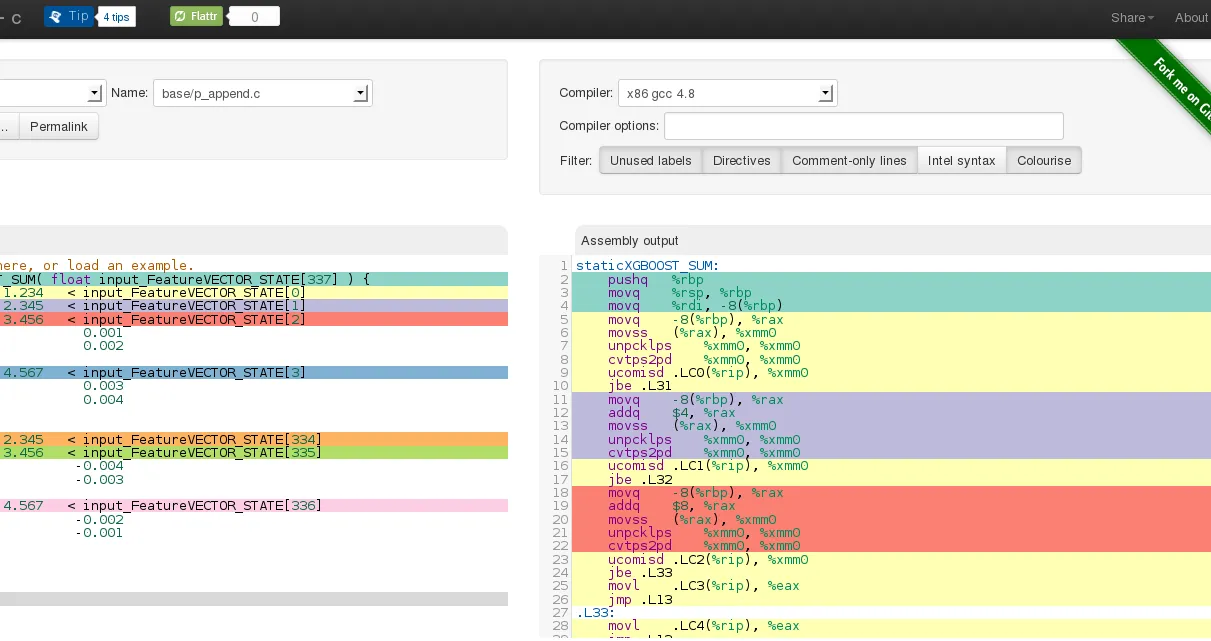Toggle the Unused labels filter
Viewport: 1211px width, 641px height.
[650, 161]
